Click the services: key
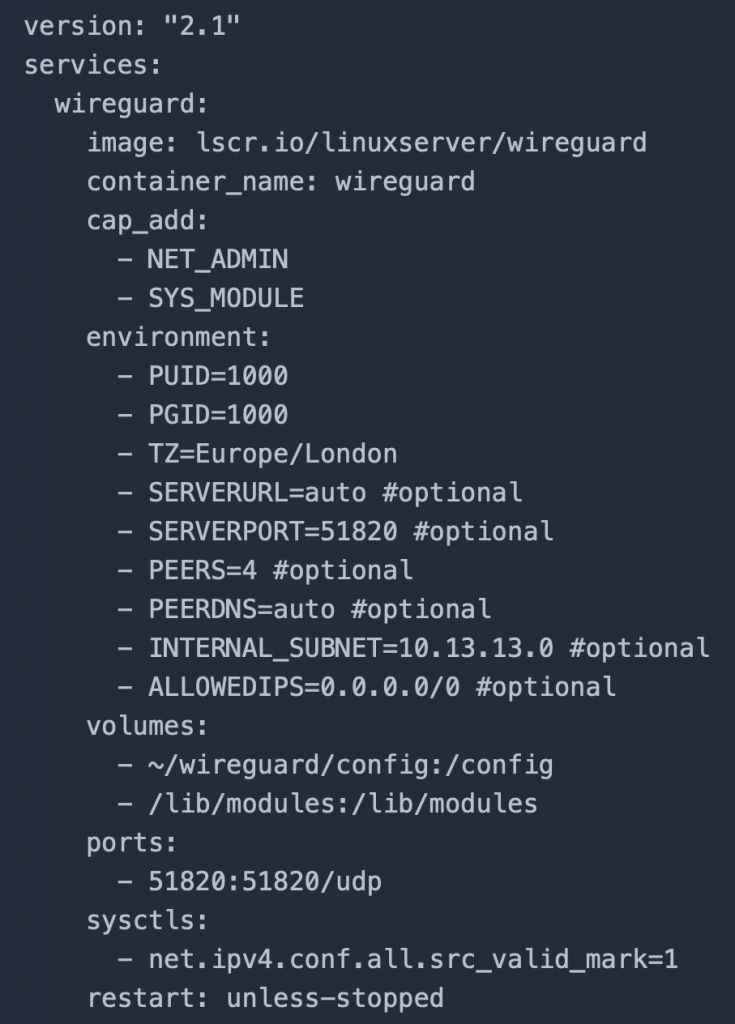Image resolution: width=735 pixels, height=1024 pixels. click(x=92, y=65)
